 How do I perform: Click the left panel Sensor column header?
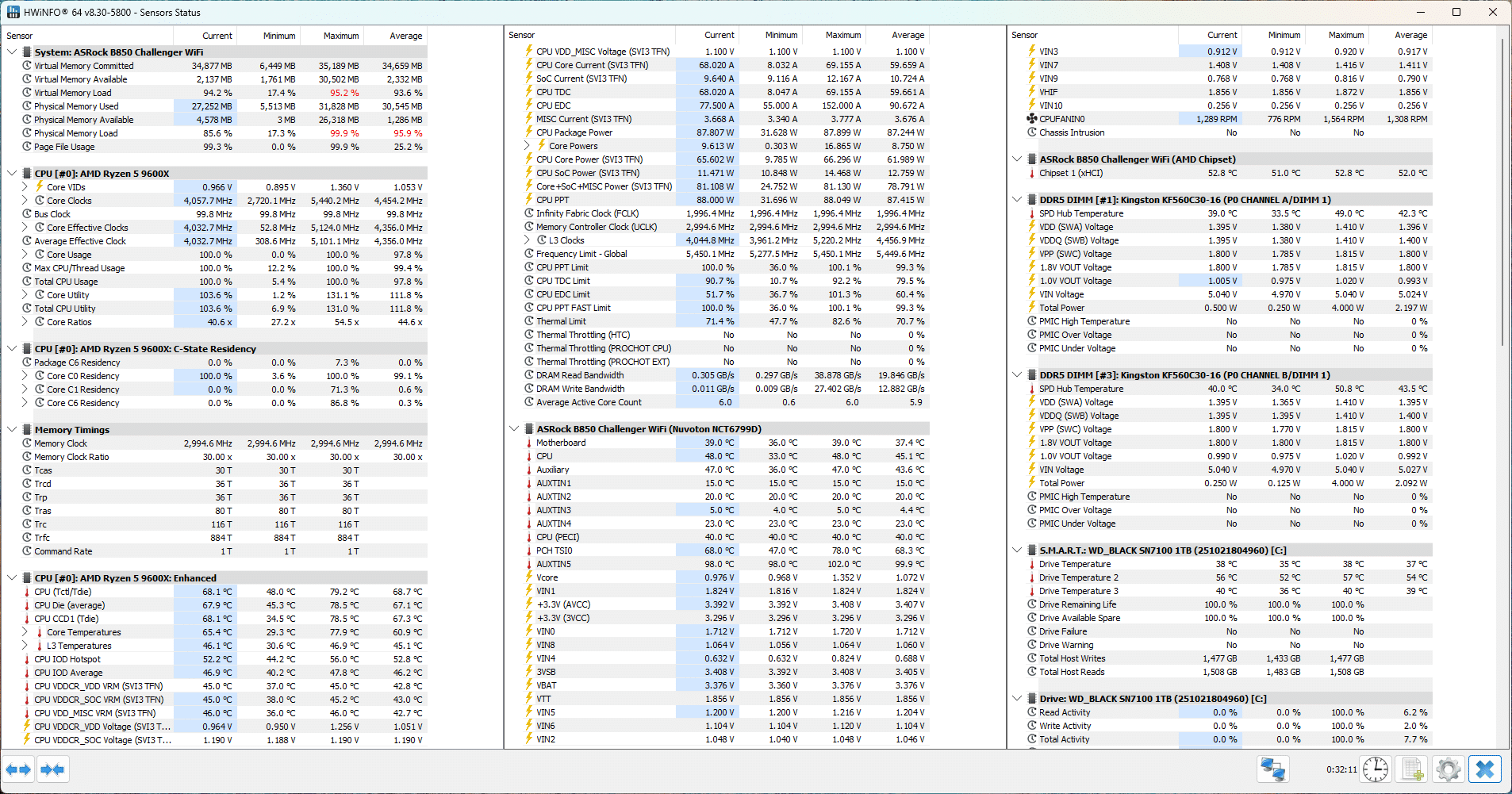[87, 36]
